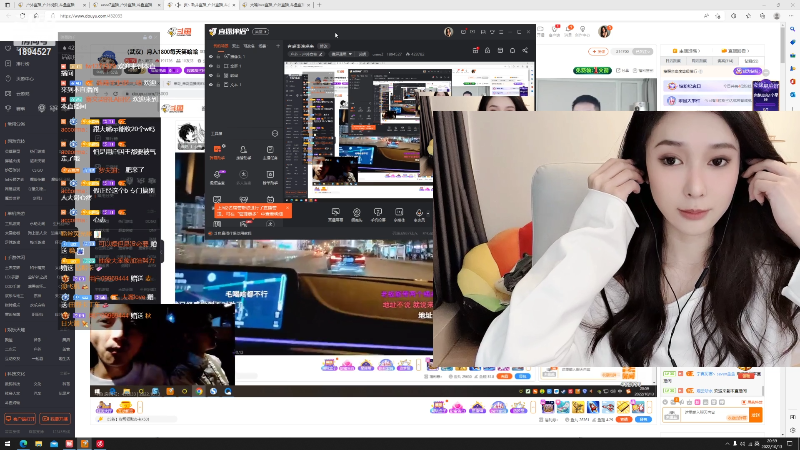Open the user avatar in the Douyu page header
Image resolution: width=800 pixels, height=450 pixels.
pos(605,31)
